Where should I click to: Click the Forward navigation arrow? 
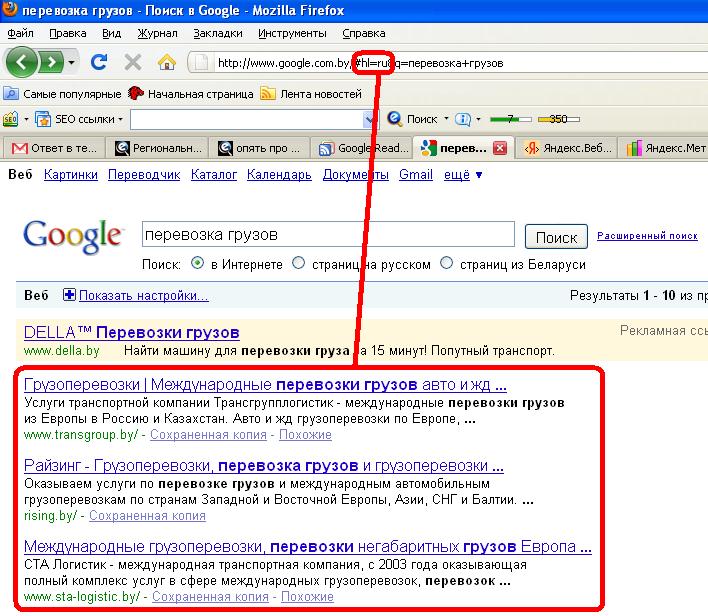coord(51,62)
